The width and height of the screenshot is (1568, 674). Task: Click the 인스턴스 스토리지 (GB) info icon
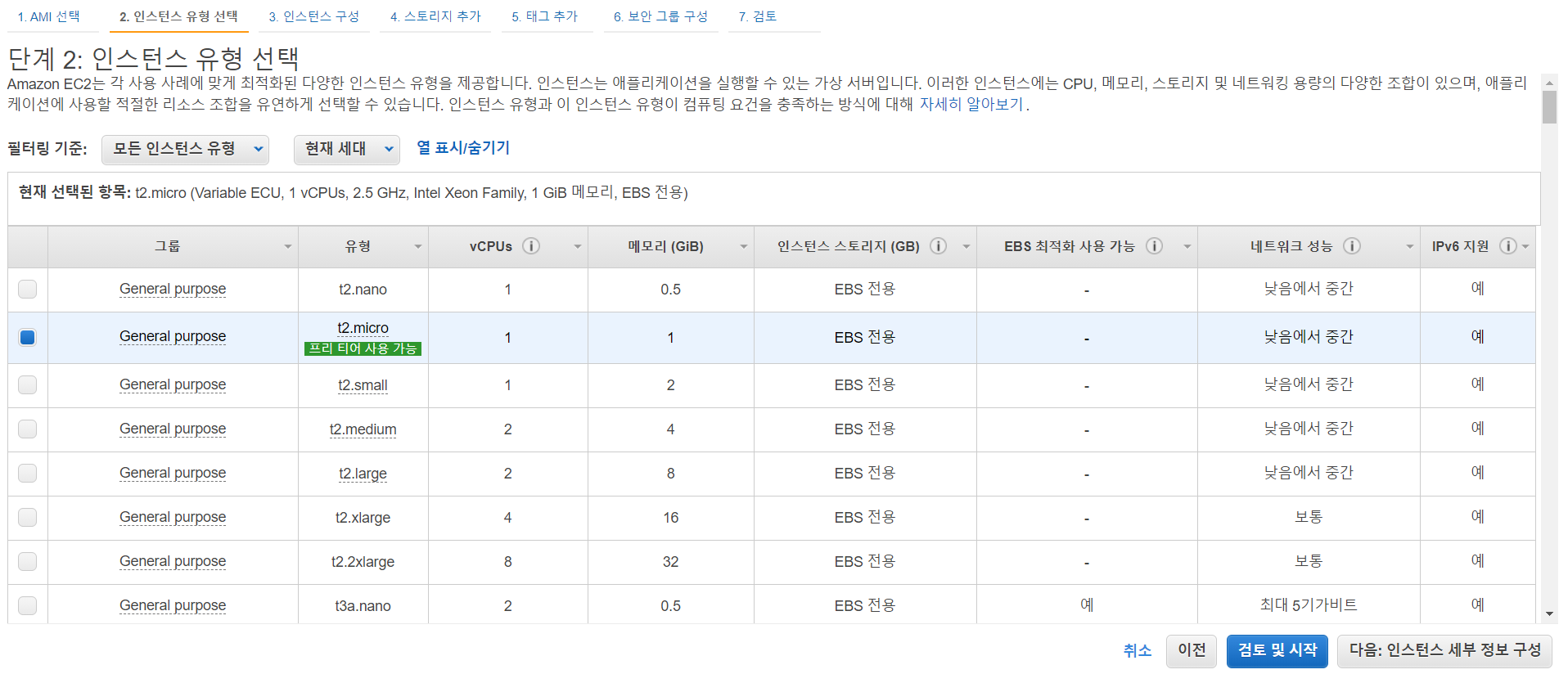(939, 246)
